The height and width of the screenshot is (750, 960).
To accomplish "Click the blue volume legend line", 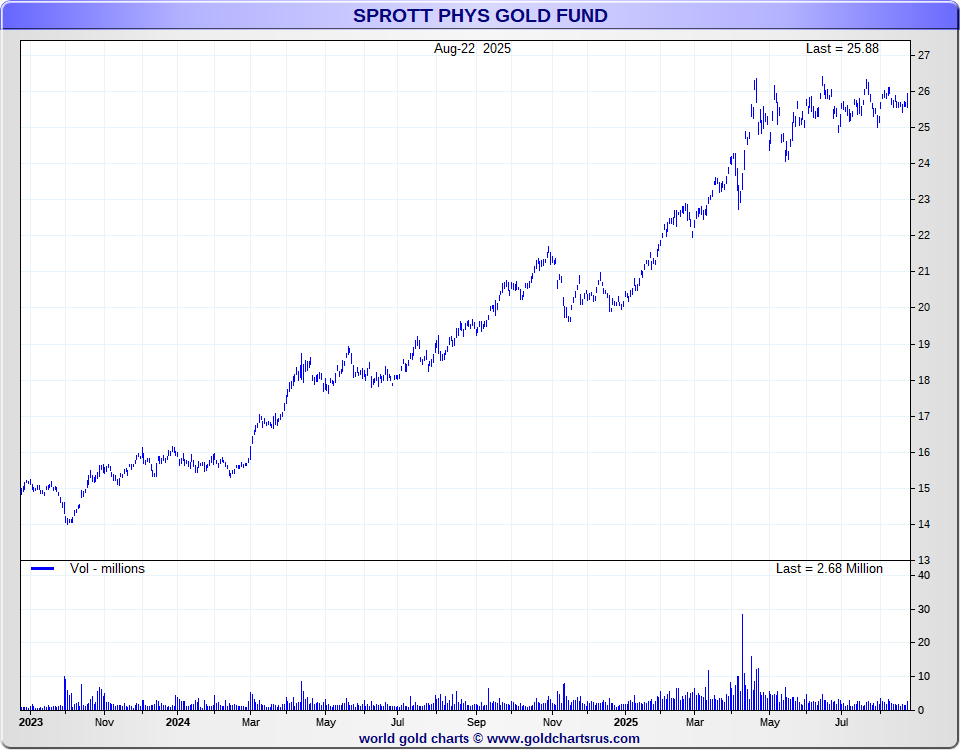I will (x=42, y=569).
